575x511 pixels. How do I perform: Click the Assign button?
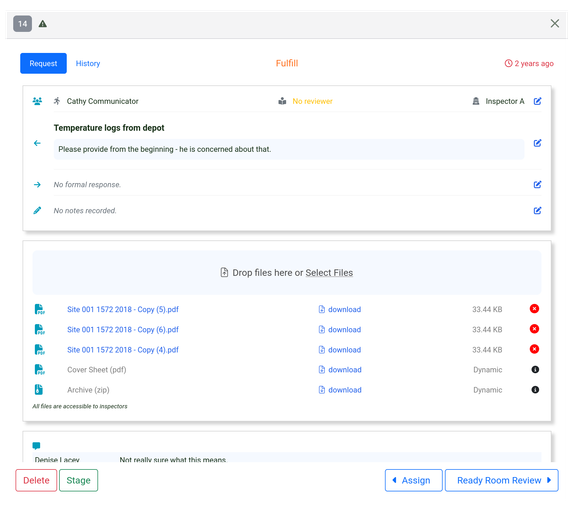click(414, 480)
